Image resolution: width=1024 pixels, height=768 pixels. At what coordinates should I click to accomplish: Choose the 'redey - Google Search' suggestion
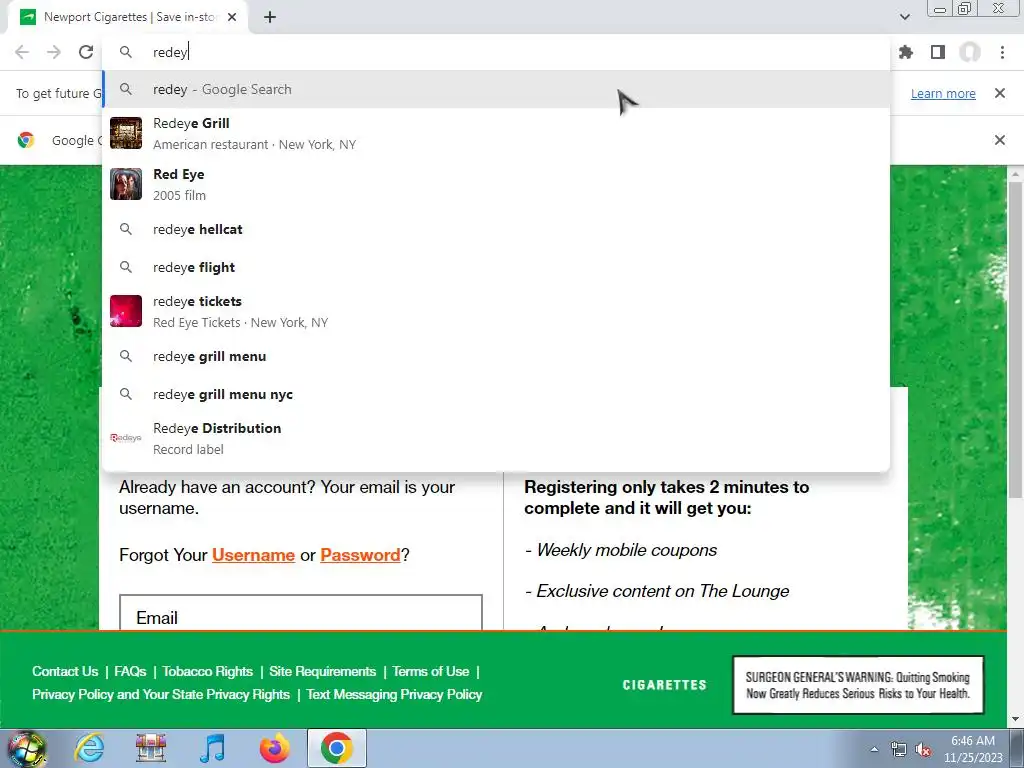pos(496,89)
